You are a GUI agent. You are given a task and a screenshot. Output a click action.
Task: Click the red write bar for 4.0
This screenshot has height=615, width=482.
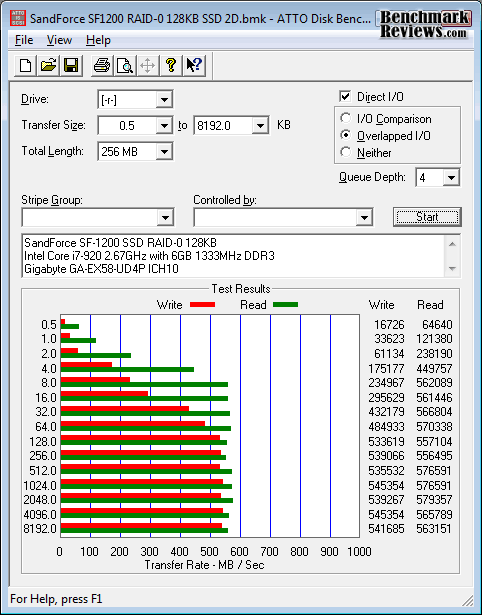(86, 364)
